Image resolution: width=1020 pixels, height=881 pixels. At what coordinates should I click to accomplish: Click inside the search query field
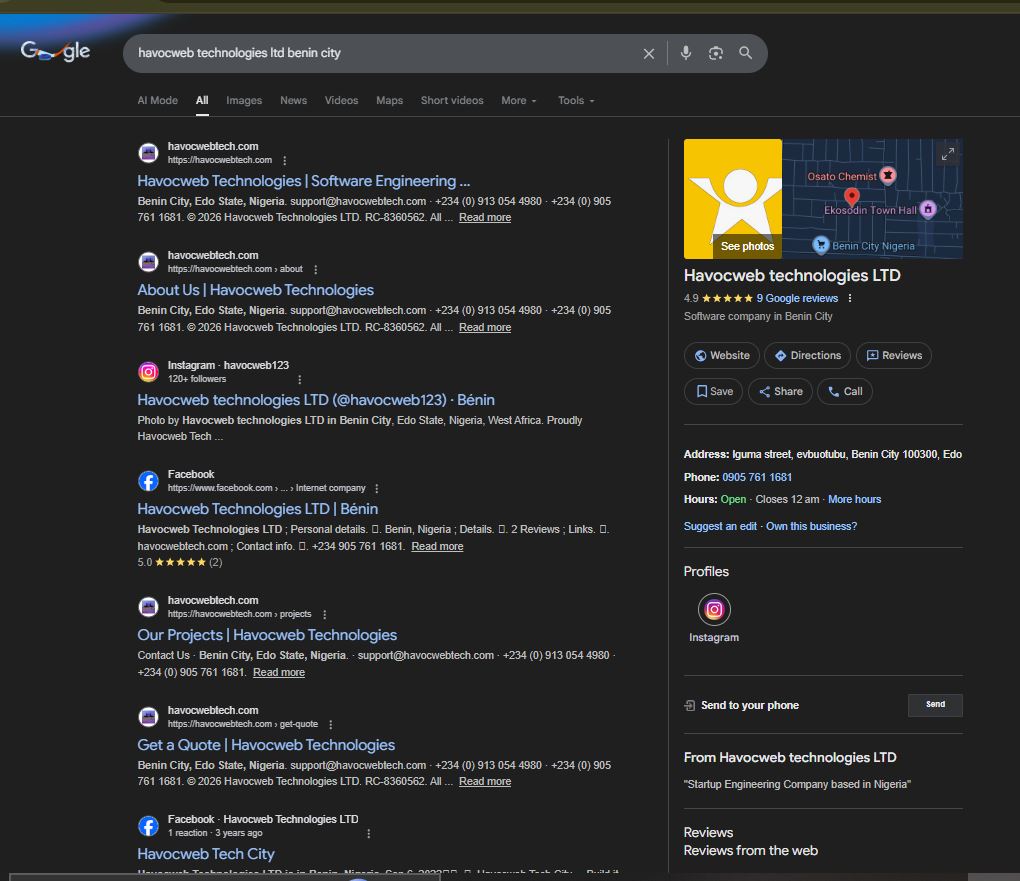(380, 53)
